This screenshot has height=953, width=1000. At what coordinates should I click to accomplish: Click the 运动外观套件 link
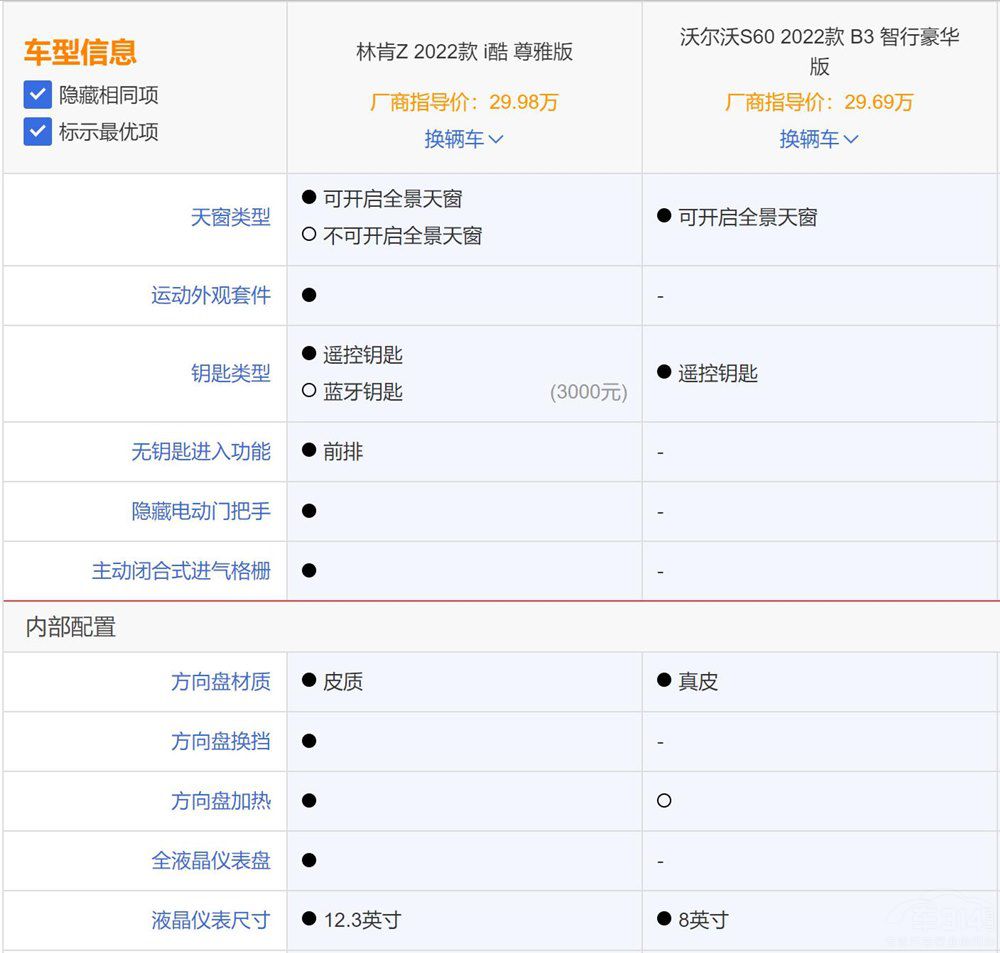pyautogui.click(x=210, y=295)
